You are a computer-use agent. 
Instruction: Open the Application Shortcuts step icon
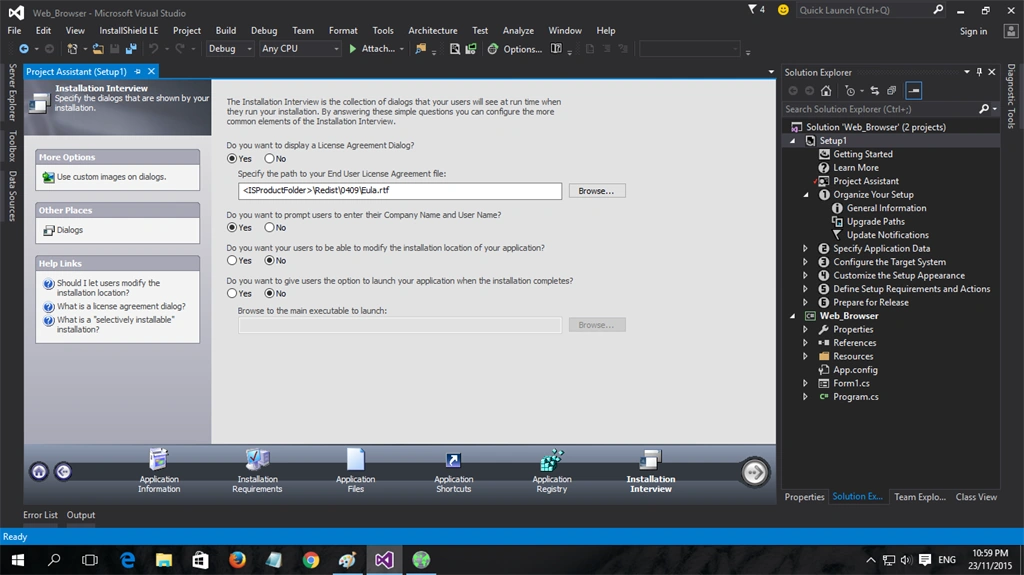pyautogui.click(x=453, y=460)
